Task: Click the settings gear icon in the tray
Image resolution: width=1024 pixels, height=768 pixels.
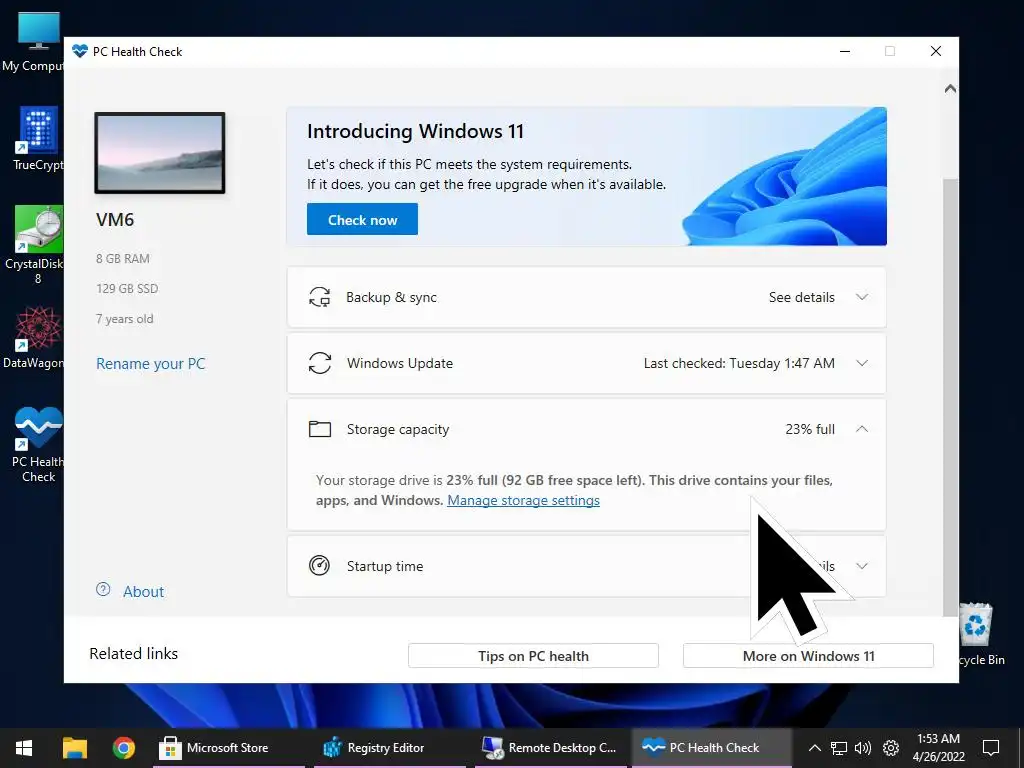Action: pos(890,748)
